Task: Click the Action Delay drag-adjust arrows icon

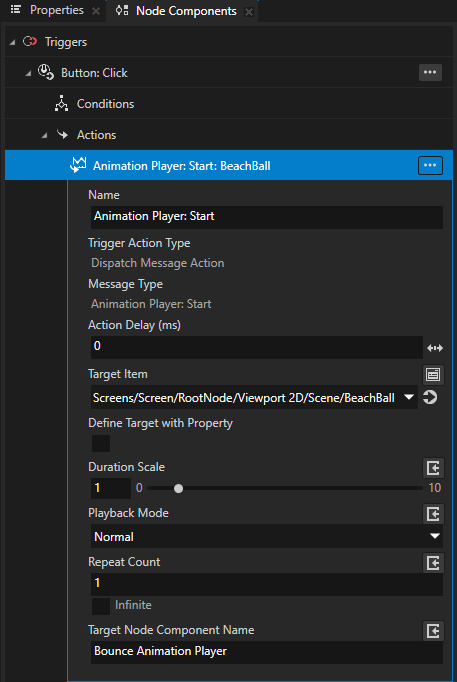Action: 435,348
